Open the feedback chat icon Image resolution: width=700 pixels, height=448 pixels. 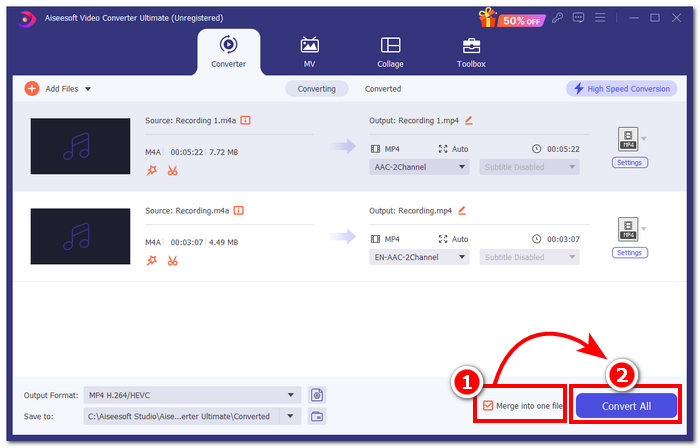[x=578, y=18]
